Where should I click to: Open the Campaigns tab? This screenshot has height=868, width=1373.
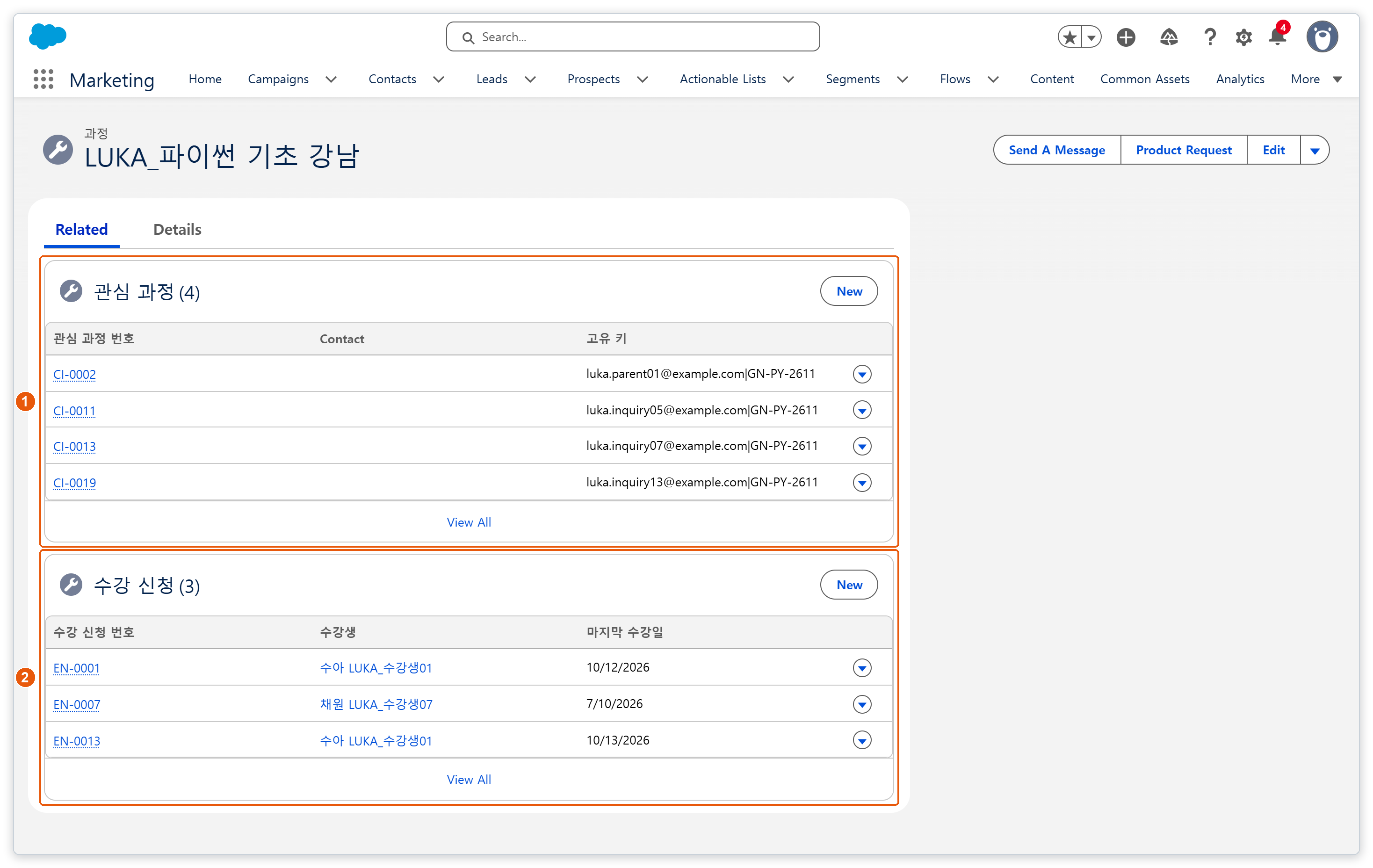(x=278, y=80)
